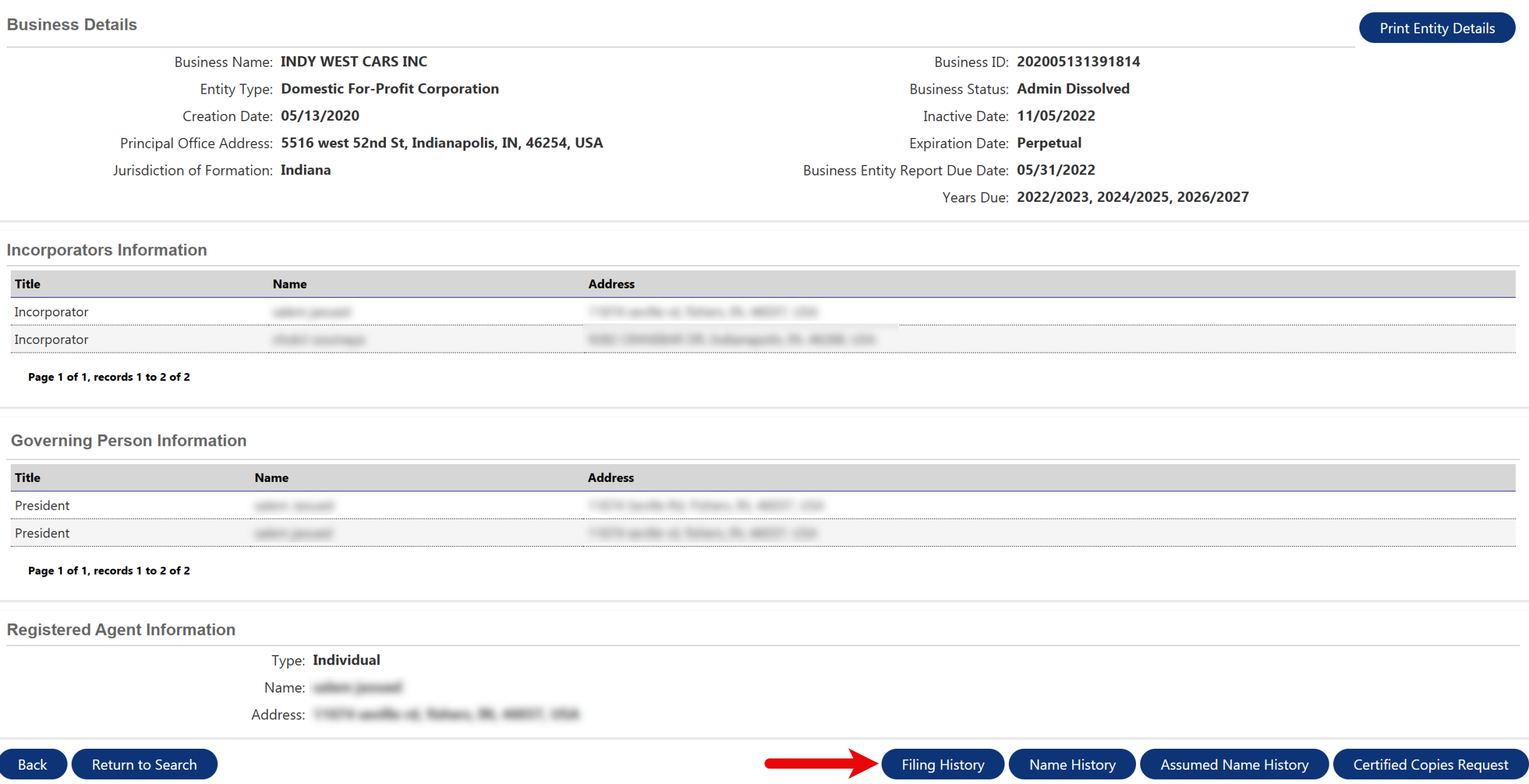
Task: Click the Incorporators table pagination summary
Action: point(109,377)
